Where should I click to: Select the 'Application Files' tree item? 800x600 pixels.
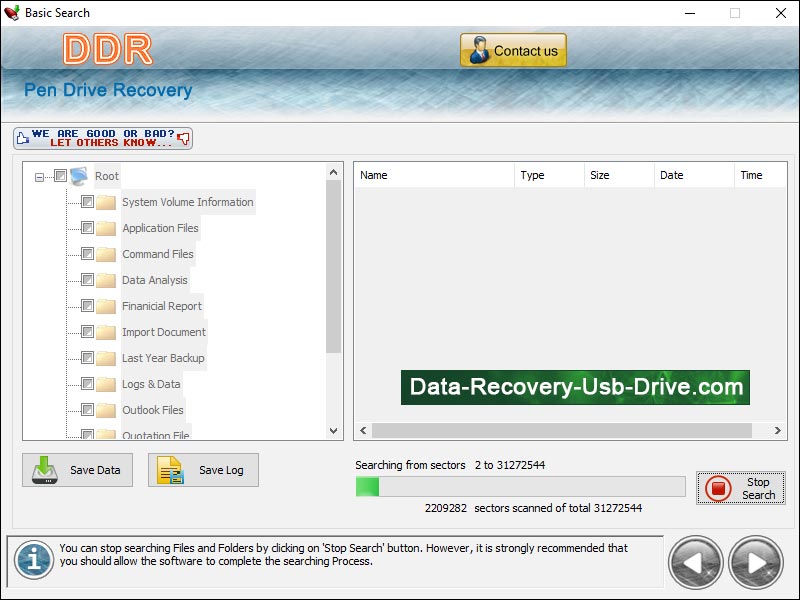[x=160, y=228]
